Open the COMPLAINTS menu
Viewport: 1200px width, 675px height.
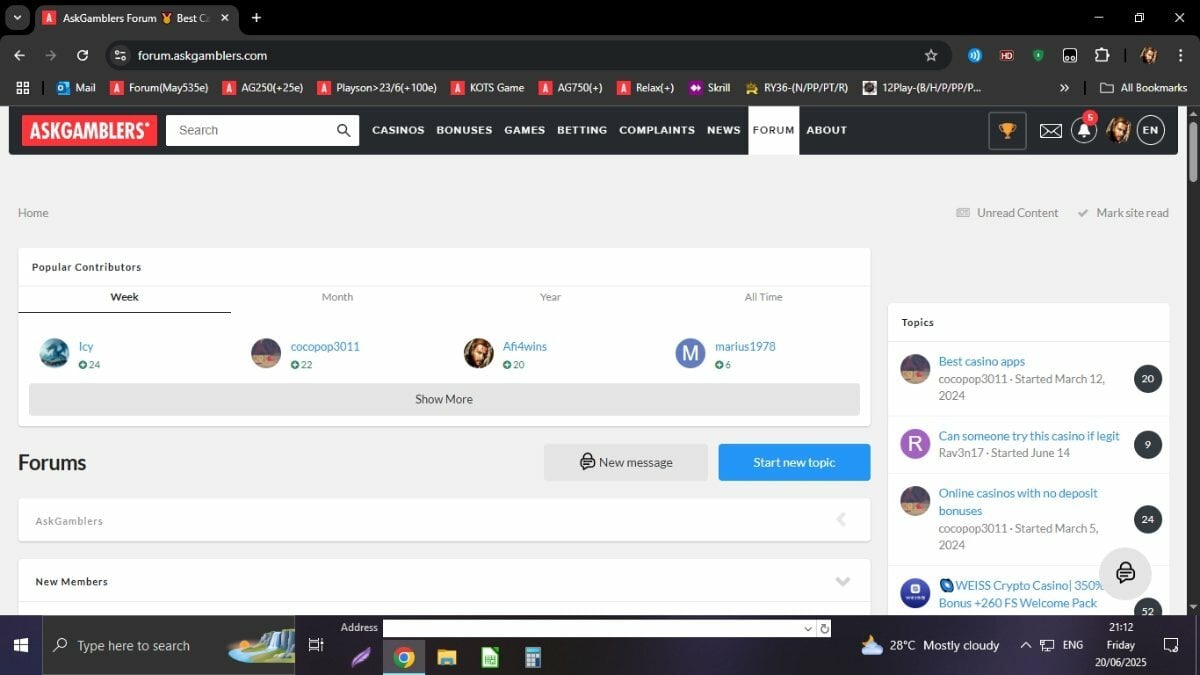tap(657, 130)
